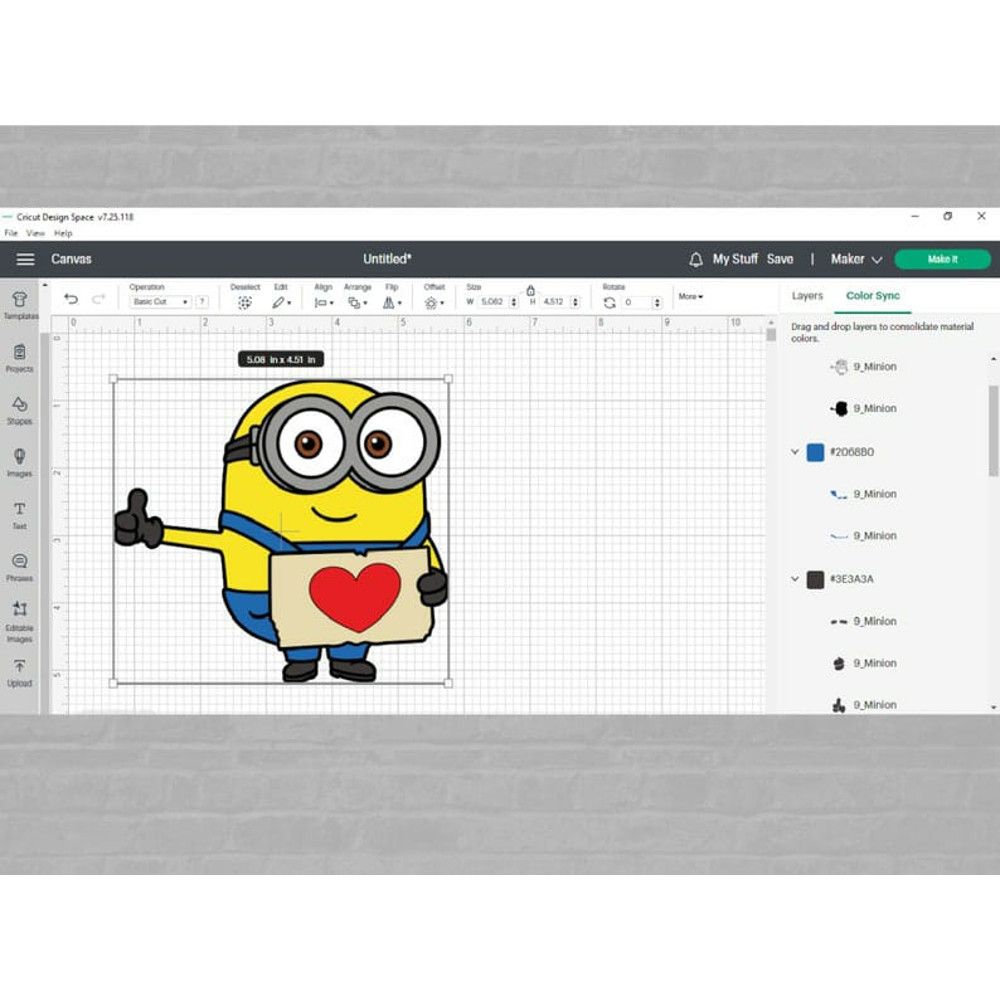Click the Undo arrow icon
1000x1000 pixels.
point(71,299)
